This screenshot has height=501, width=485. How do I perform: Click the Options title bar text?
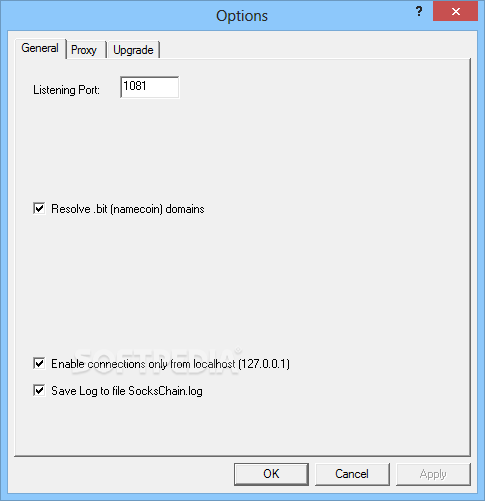pos(242,16)
